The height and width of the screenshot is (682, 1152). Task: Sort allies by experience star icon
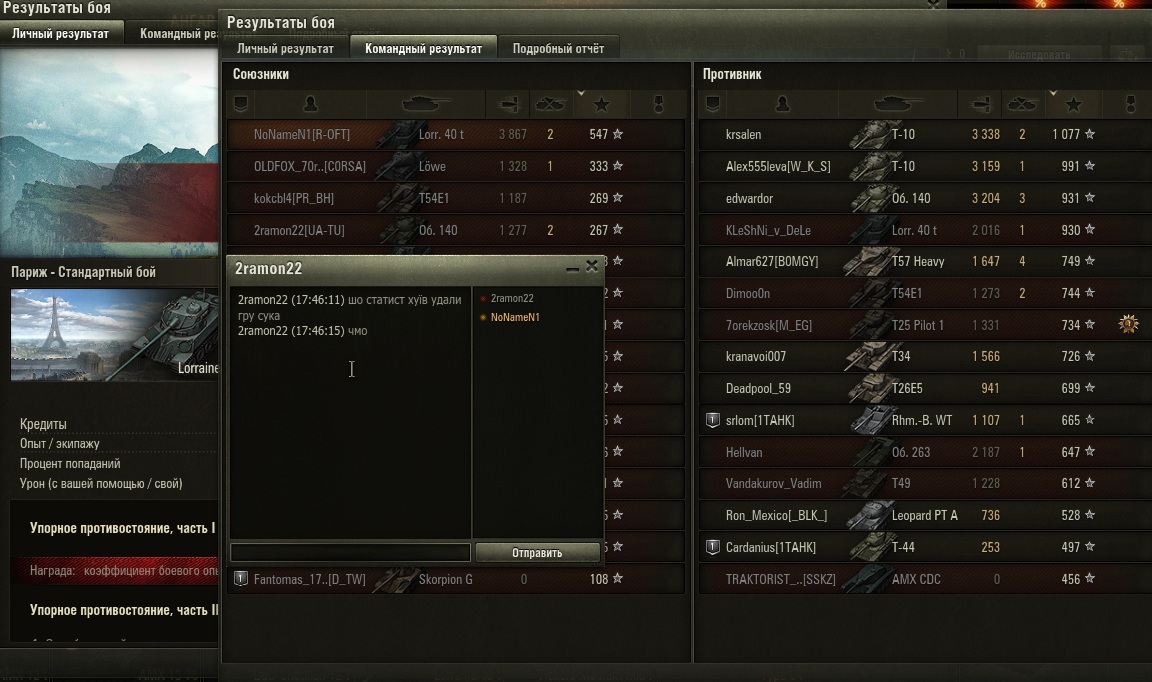pyautogui.click(x=601, y=104)
